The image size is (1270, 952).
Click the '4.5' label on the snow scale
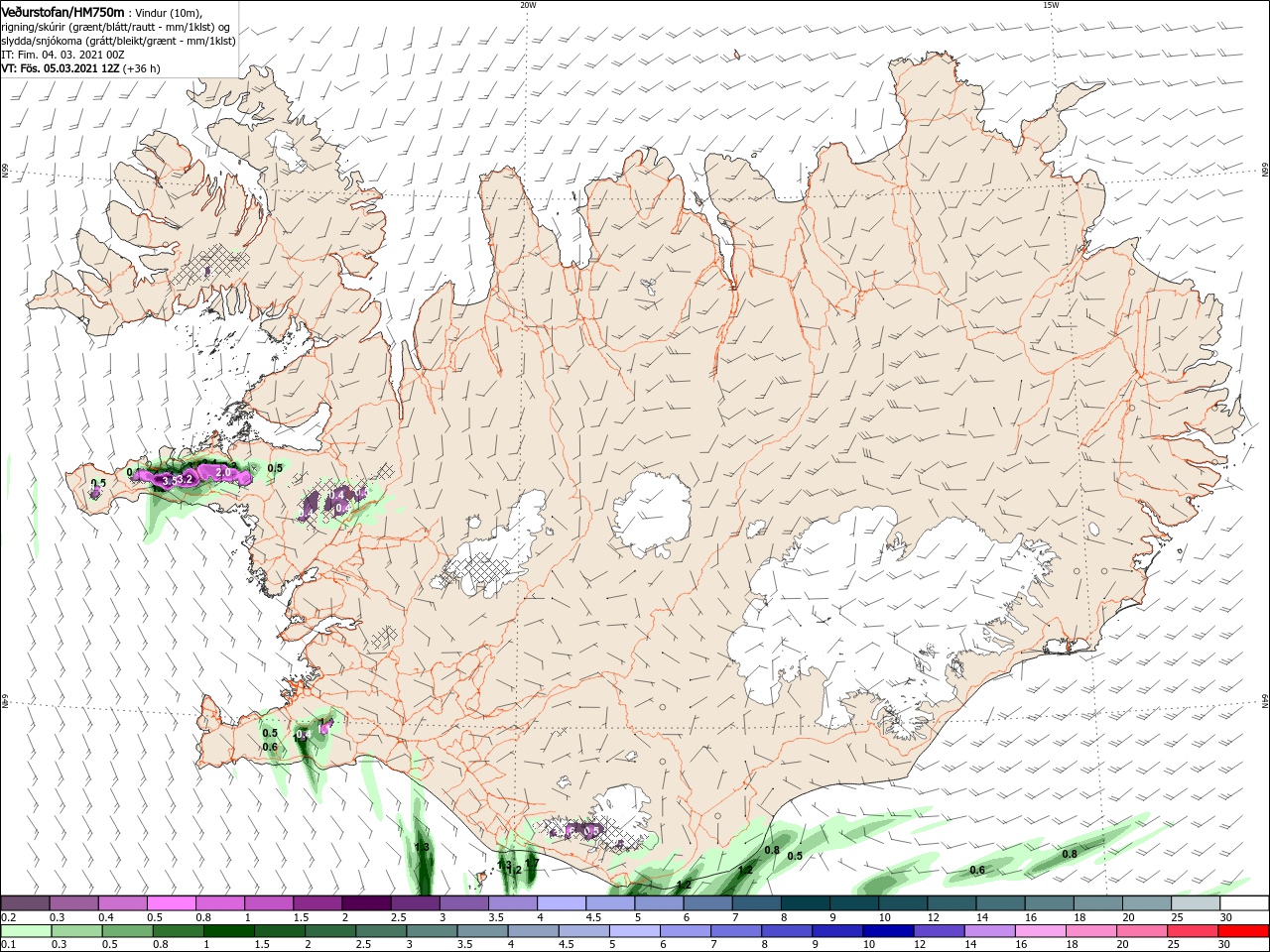[x=592, y=917]
